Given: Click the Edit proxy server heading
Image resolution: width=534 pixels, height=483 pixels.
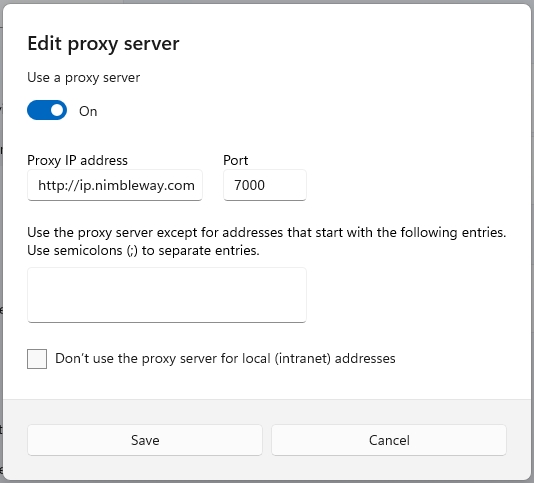Looking at the screenshot, I should pyautogui.click(x=103, y=44).
